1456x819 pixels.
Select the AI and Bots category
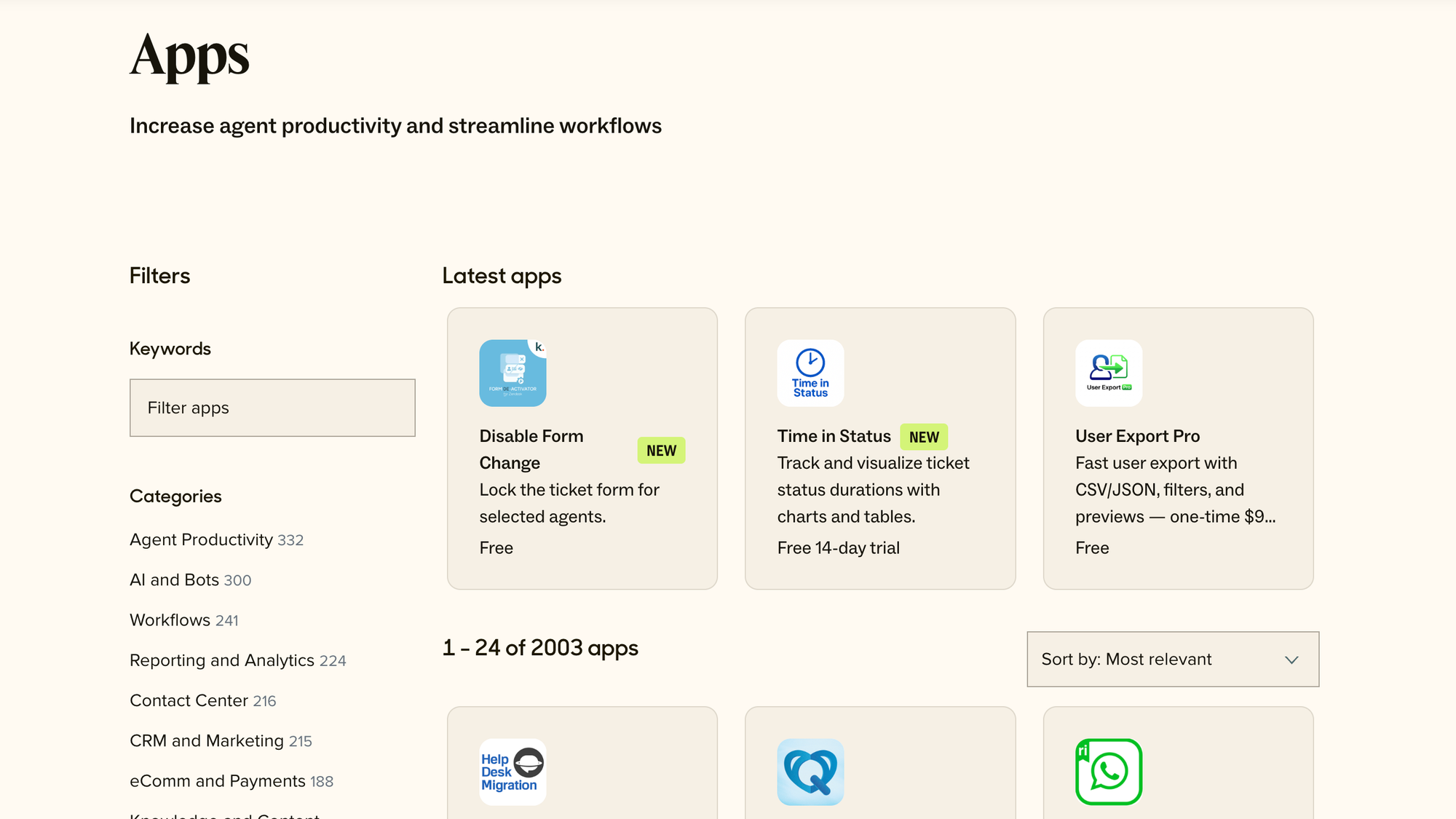(174, 579)
